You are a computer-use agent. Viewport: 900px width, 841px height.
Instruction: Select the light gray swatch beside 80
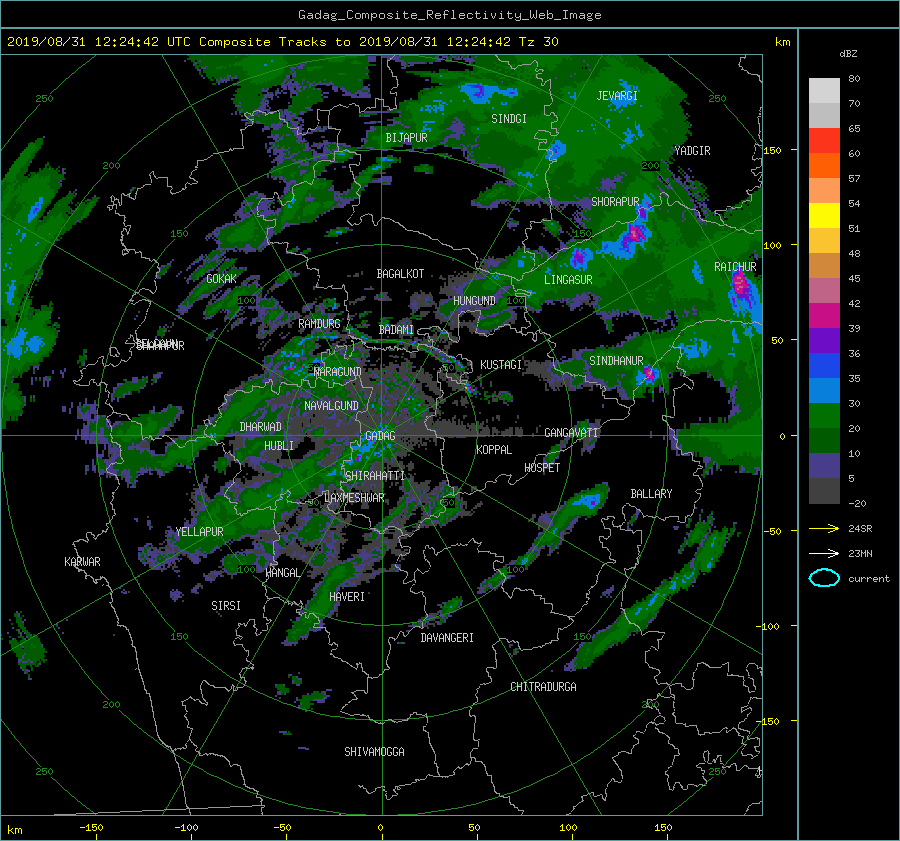pos(824,90)
